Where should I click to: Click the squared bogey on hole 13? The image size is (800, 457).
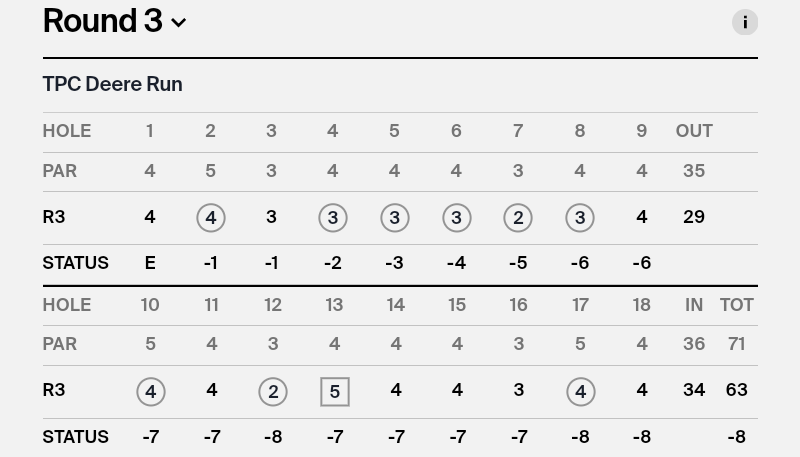(x=335, y=392)
